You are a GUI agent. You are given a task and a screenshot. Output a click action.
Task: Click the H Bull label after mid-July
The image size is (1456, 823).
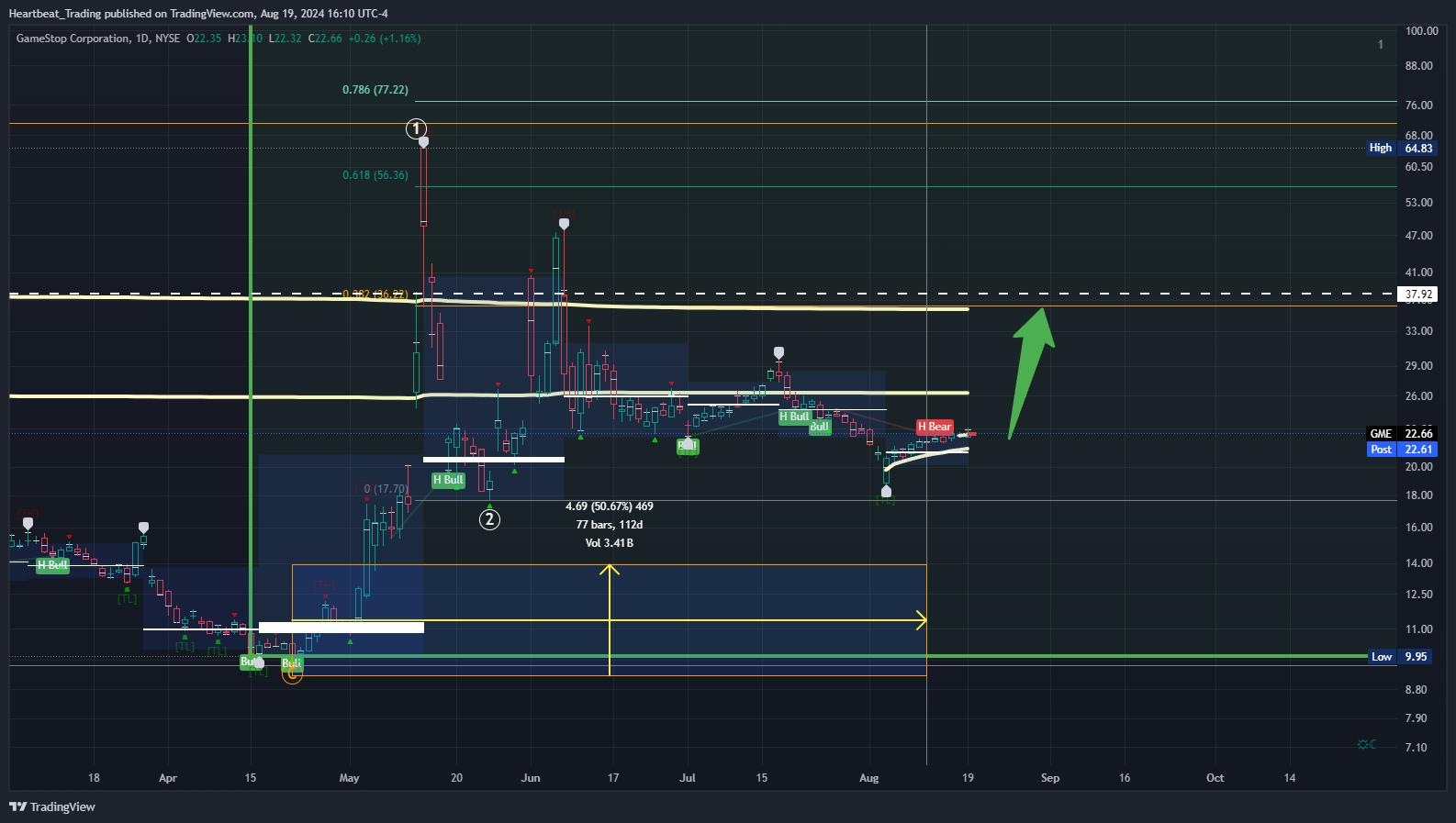tap(794, 417)
